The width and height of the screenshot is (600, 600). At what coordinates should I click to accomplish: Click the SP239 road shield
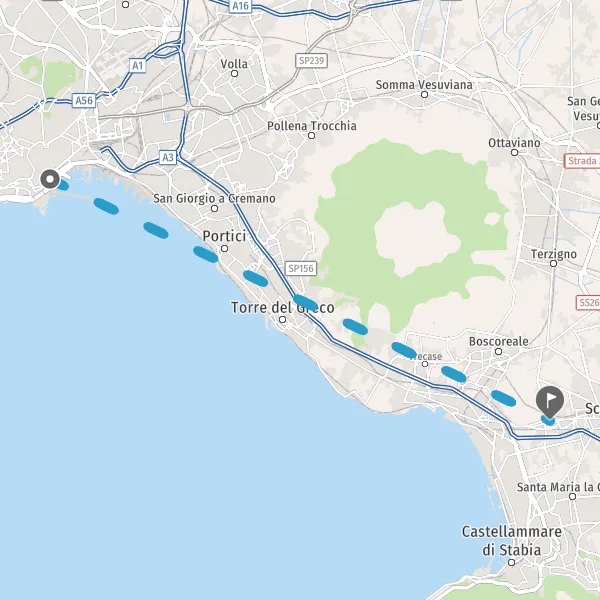[x=311, y=60]
